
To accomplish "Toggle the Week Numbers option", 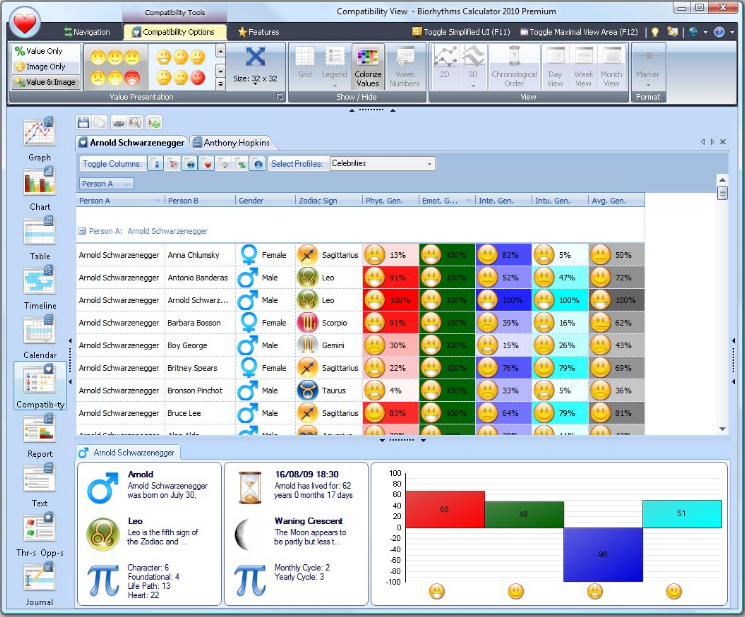I will coord(404,66).
